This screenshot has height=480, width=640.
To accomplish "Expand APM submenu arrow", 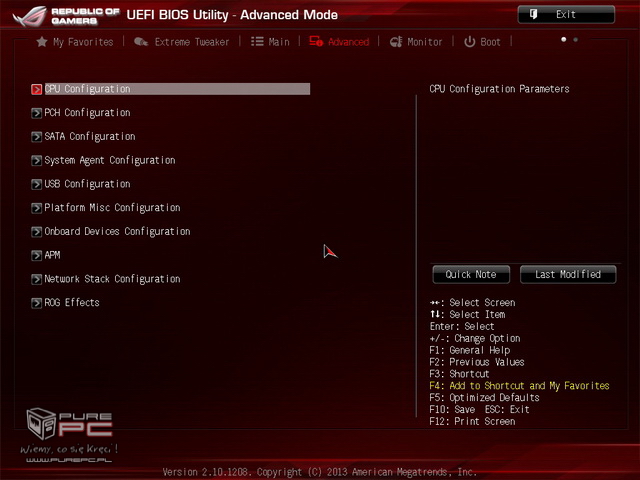I will (x=36, y=255).
